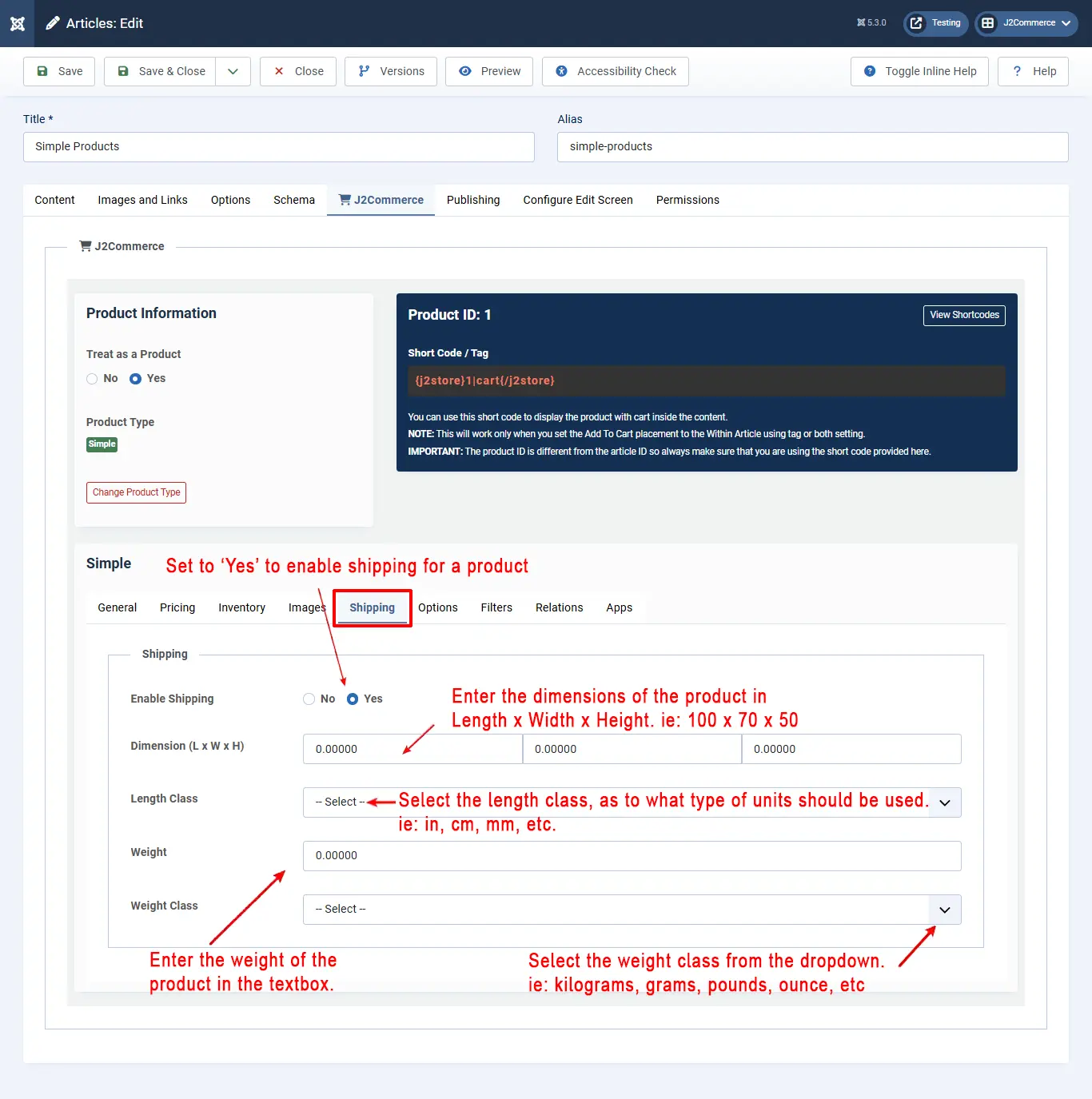Open the Weight Class dropdown
1092x1099 pixels.
tap(632, 910)
